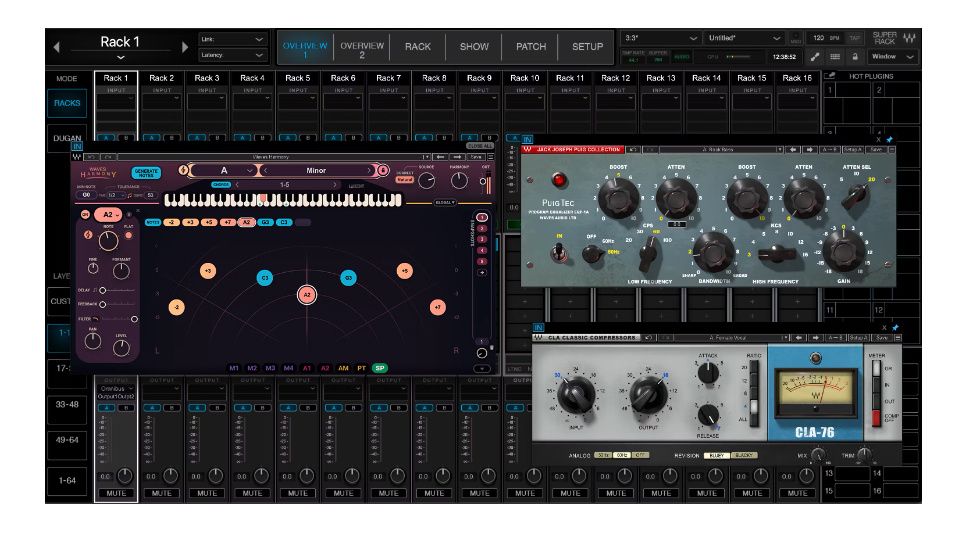Open the Rack 3 input dropdown
Image resolution: width=967 pixels, height=533 pixels.
tap(207, 101)
